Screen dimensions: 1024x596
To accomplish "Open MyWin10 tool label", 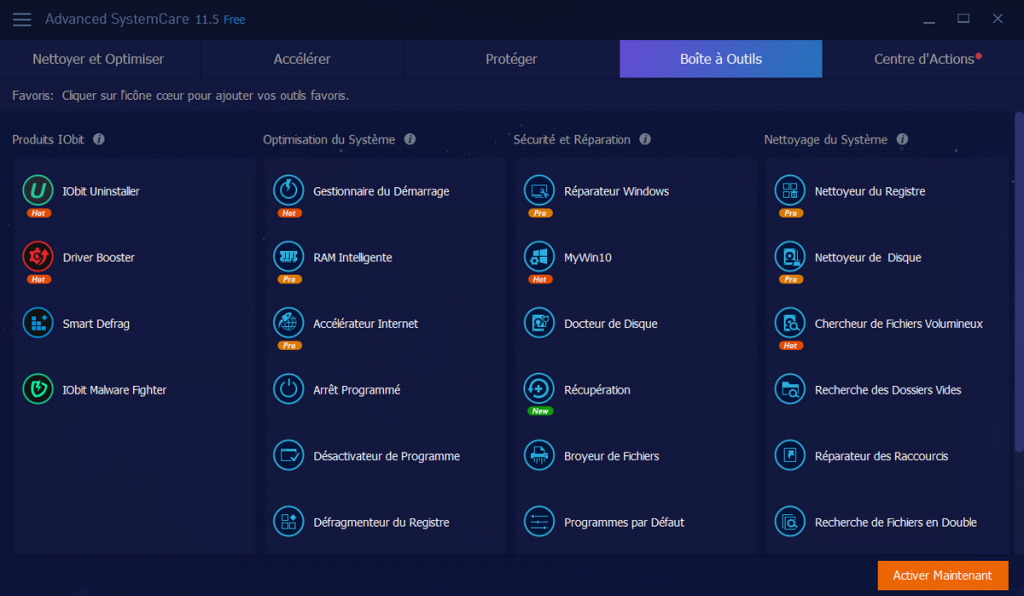I will click(588, 257).
